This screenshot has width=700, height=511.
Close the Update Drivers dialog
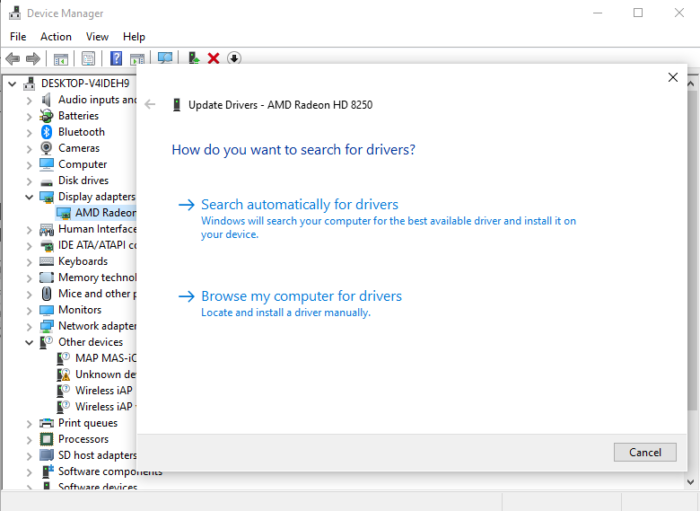[x=673, y=77]
